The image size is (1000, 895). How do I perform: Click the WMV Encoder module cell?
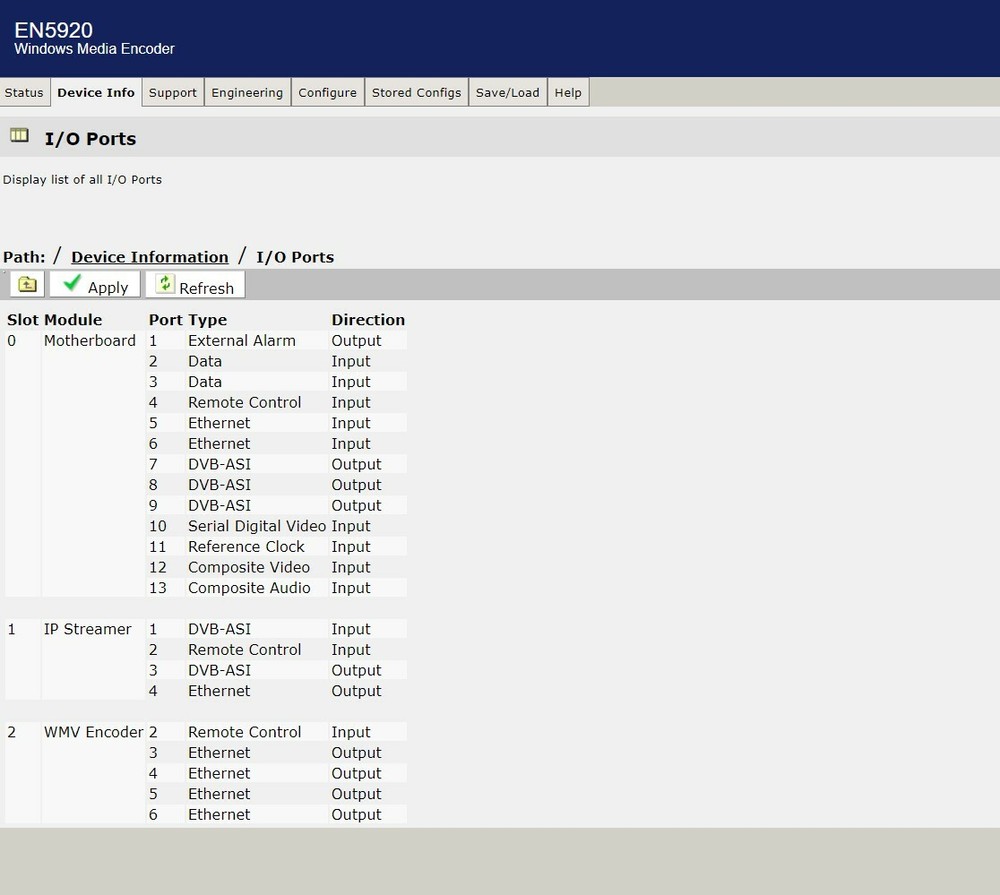[94, 732]
